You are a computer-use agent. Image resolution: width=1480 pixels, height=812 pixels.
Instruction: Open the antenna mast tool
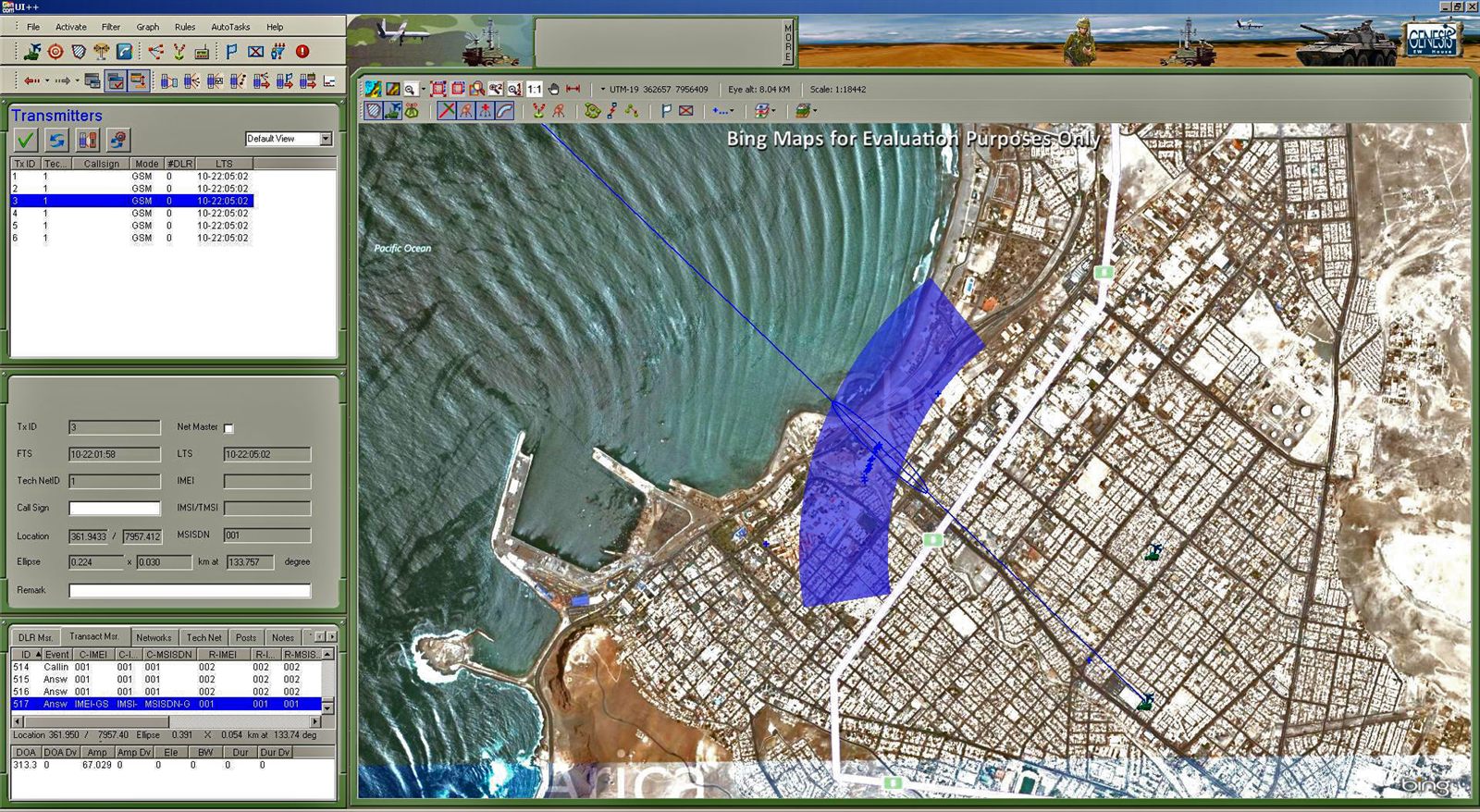[102, 52]
